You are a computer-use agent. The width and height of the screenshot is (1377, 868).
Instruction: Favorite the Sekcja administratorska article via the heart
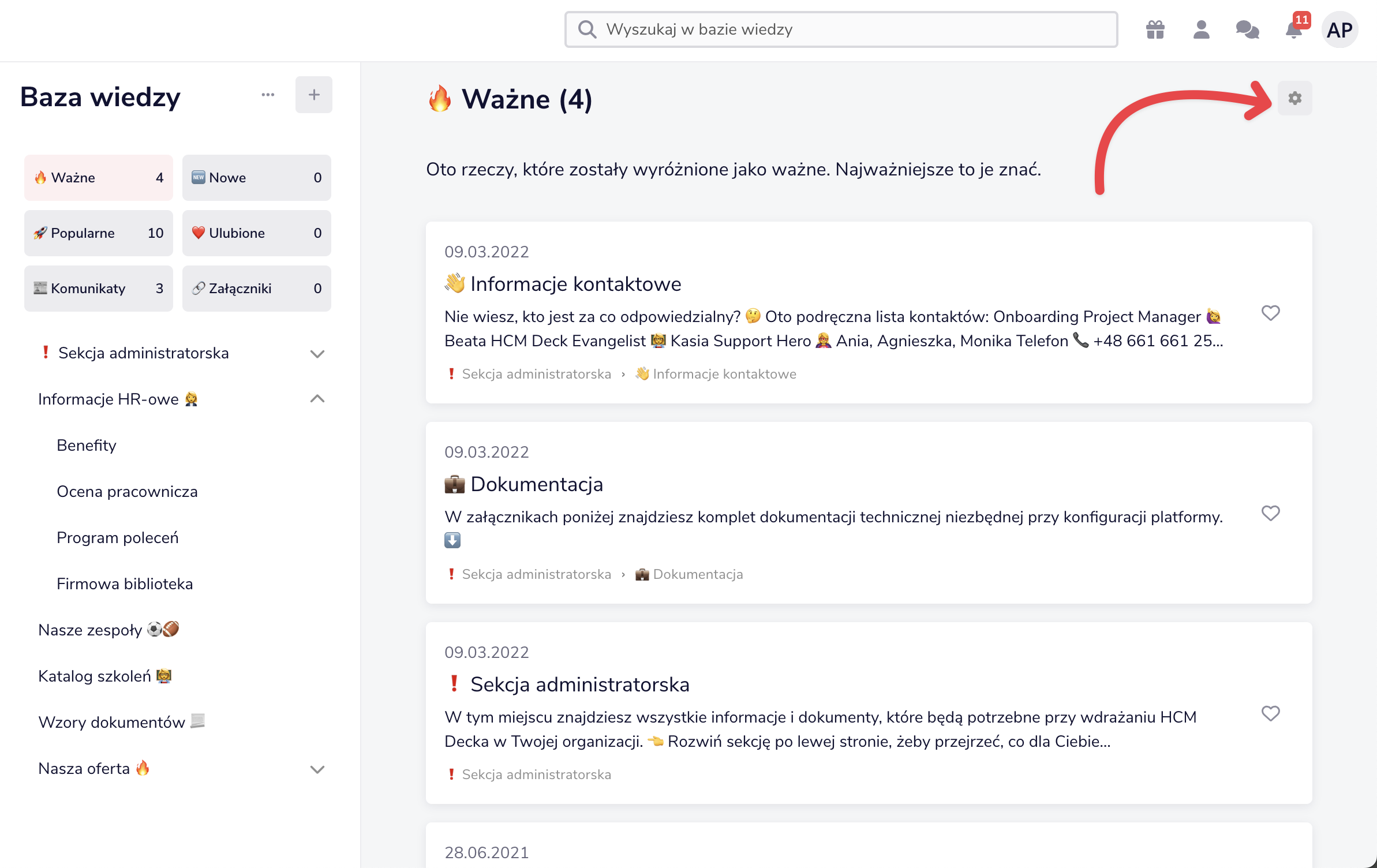click(x=1270, y=713)
